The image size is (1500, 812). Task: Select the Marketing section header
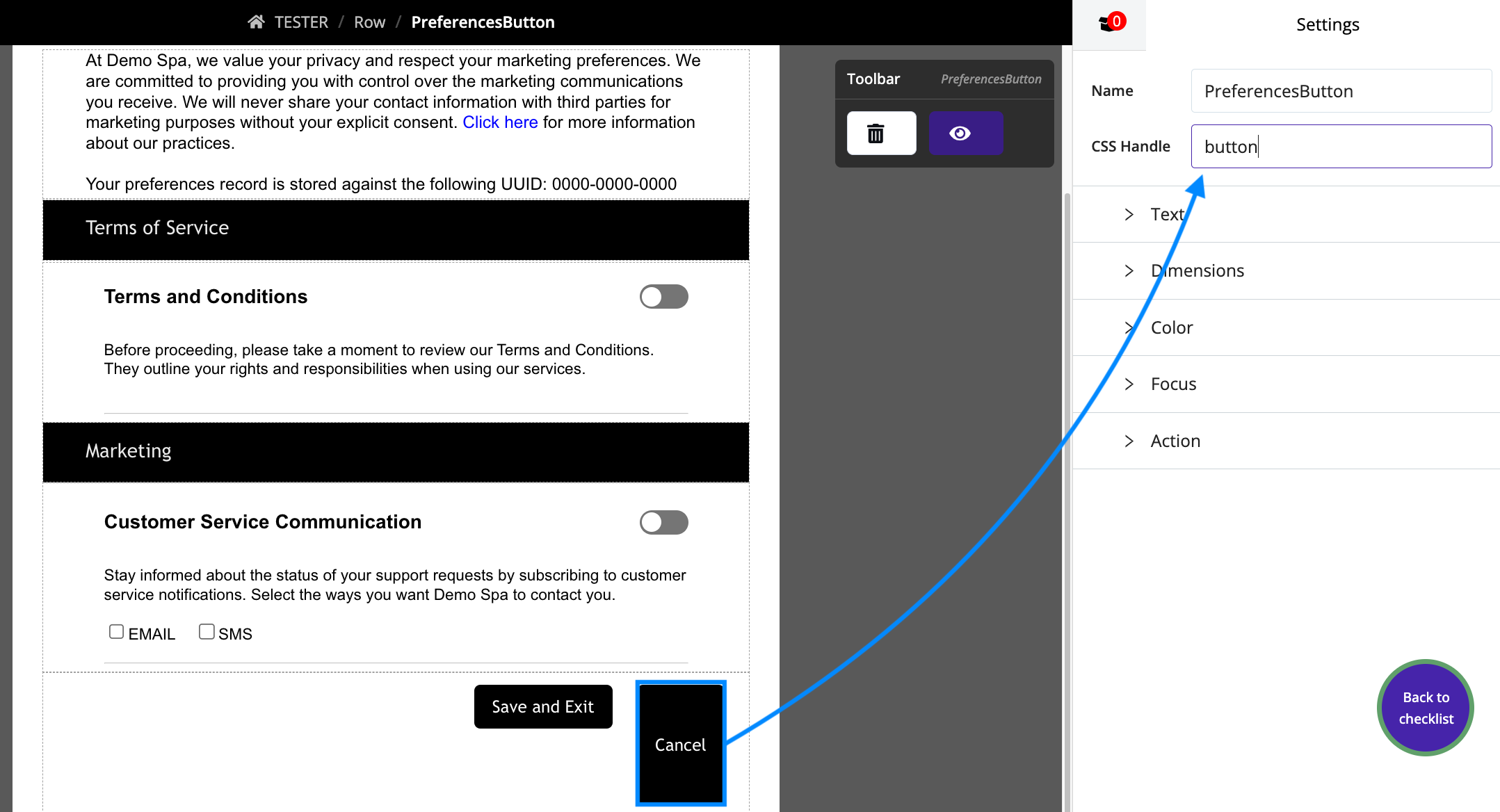click(396, 453)
